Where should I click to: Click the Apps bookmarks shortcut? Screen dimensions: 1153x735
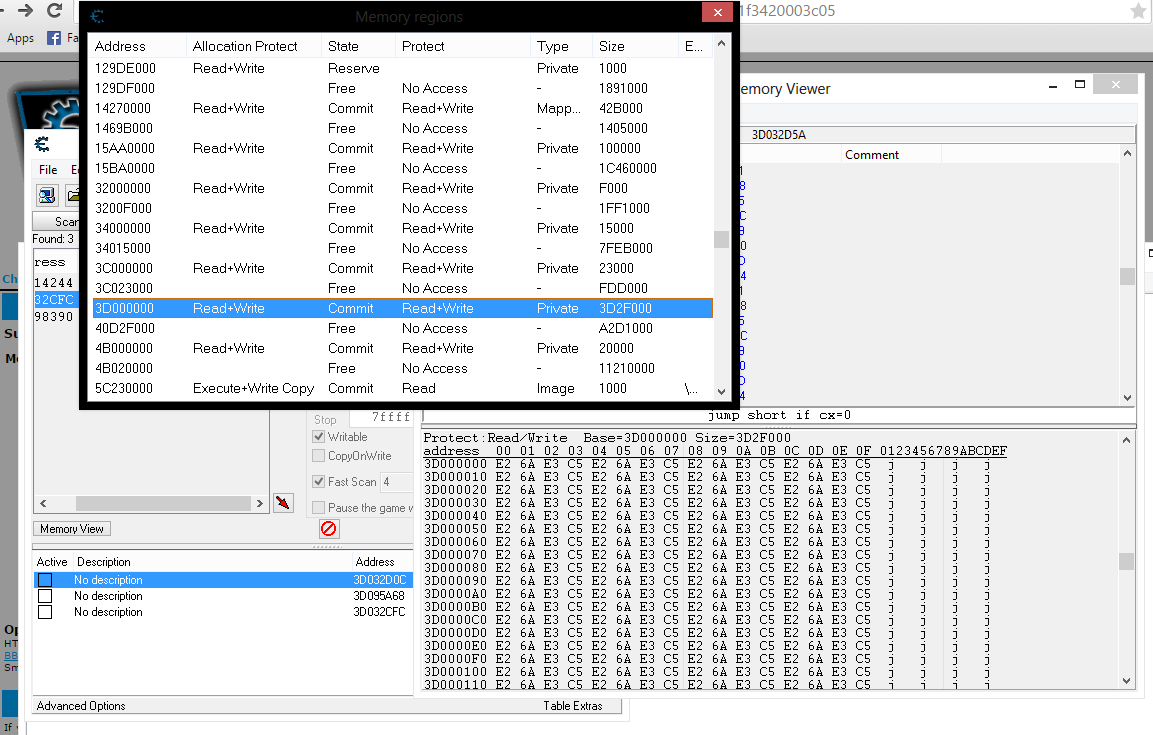pos(20,38)
